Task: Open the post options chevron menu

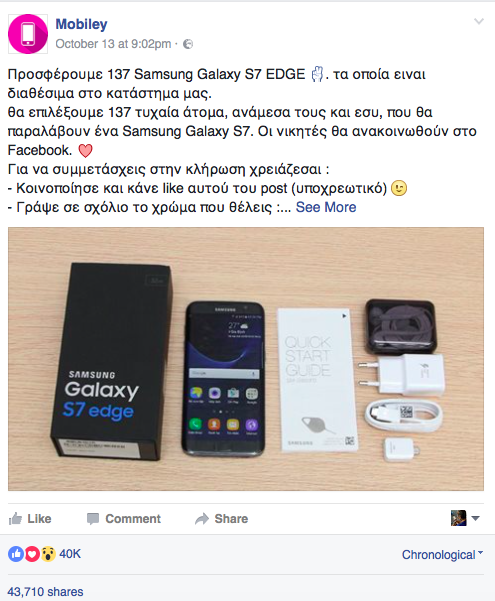Action: tap(479, 21)
